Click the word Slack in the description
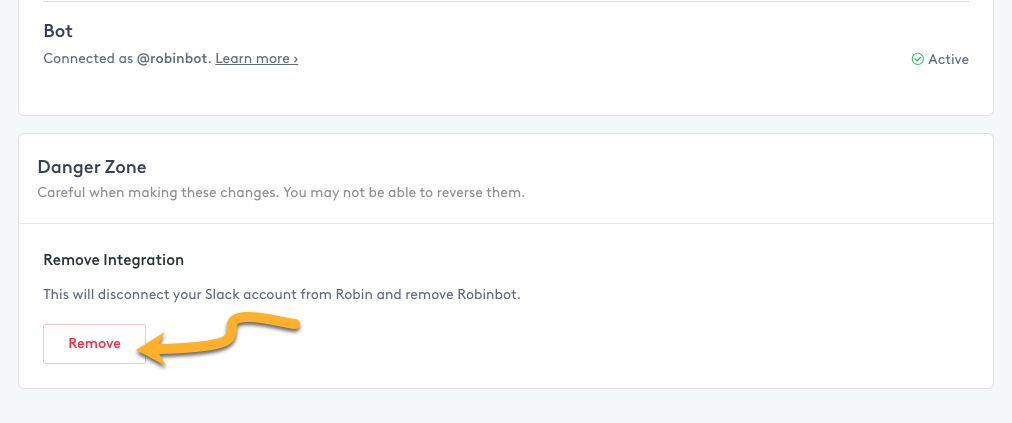 pyautogui.click(x=222, y=294)
